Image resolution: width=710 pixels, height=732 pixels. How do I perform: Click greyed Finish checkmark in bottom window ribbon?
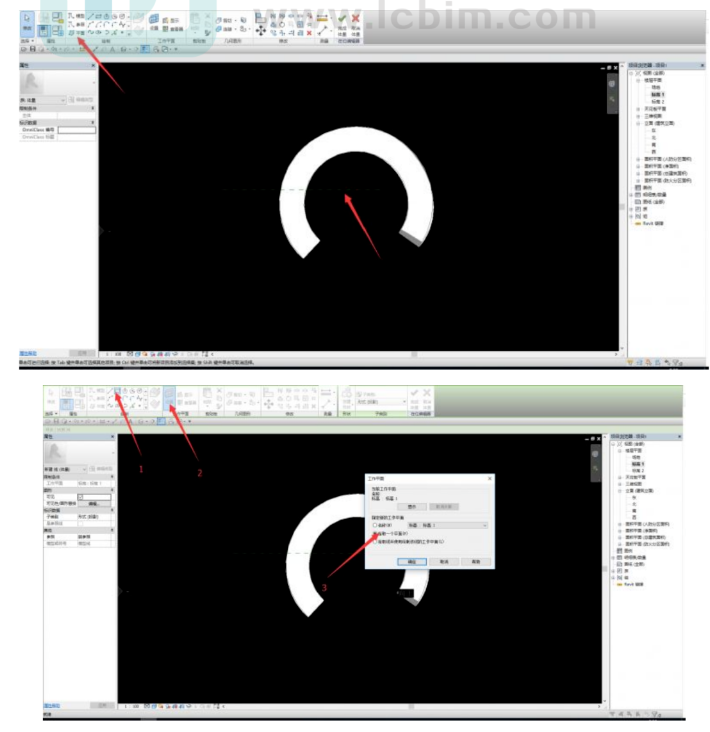click(414, 393)
